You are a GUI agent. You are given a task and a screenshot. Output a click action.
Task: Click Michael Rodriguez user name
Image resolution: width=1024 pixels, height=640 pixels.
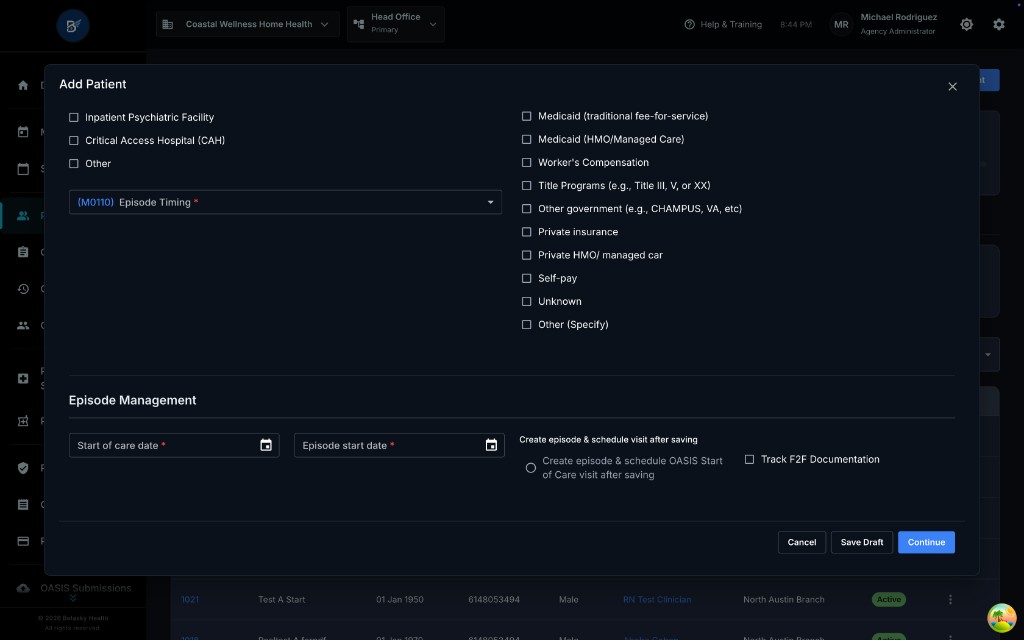(899, 17)
